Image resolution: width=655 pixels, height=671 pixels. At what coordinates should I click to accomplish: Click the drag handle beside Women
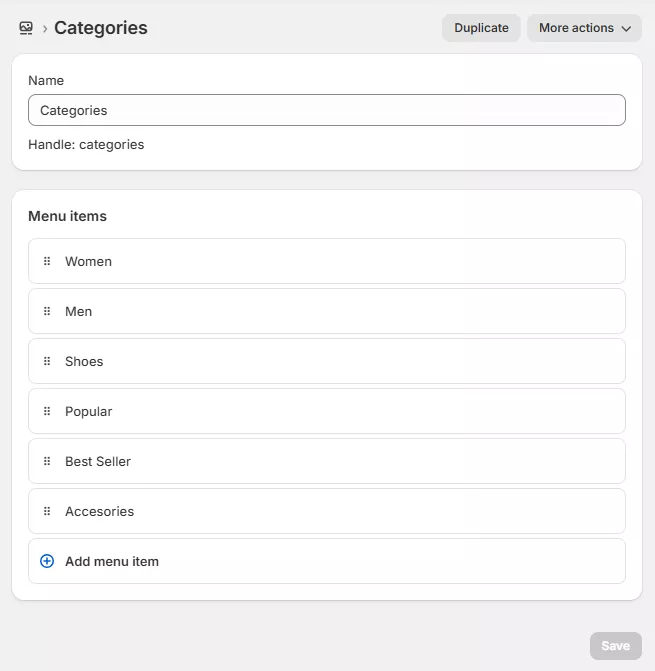(47, 261)
